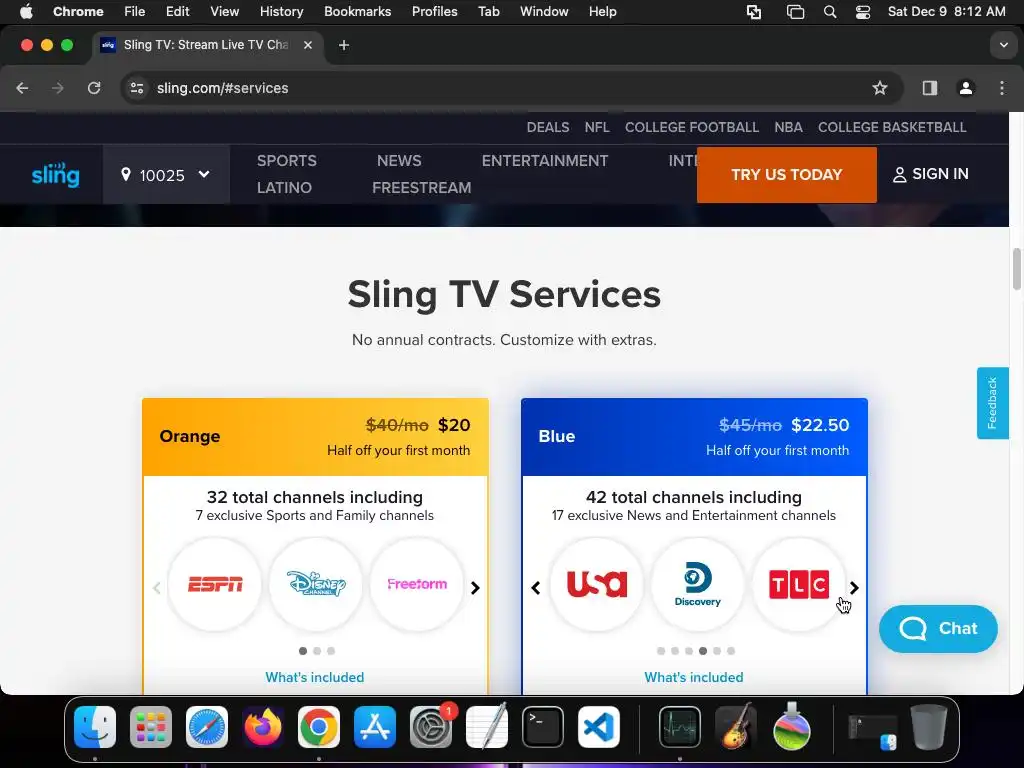This screenshot has height=768, width=1024.
Task: Open COLLEGE FOOTBALL link
Action: coord(692,127)
